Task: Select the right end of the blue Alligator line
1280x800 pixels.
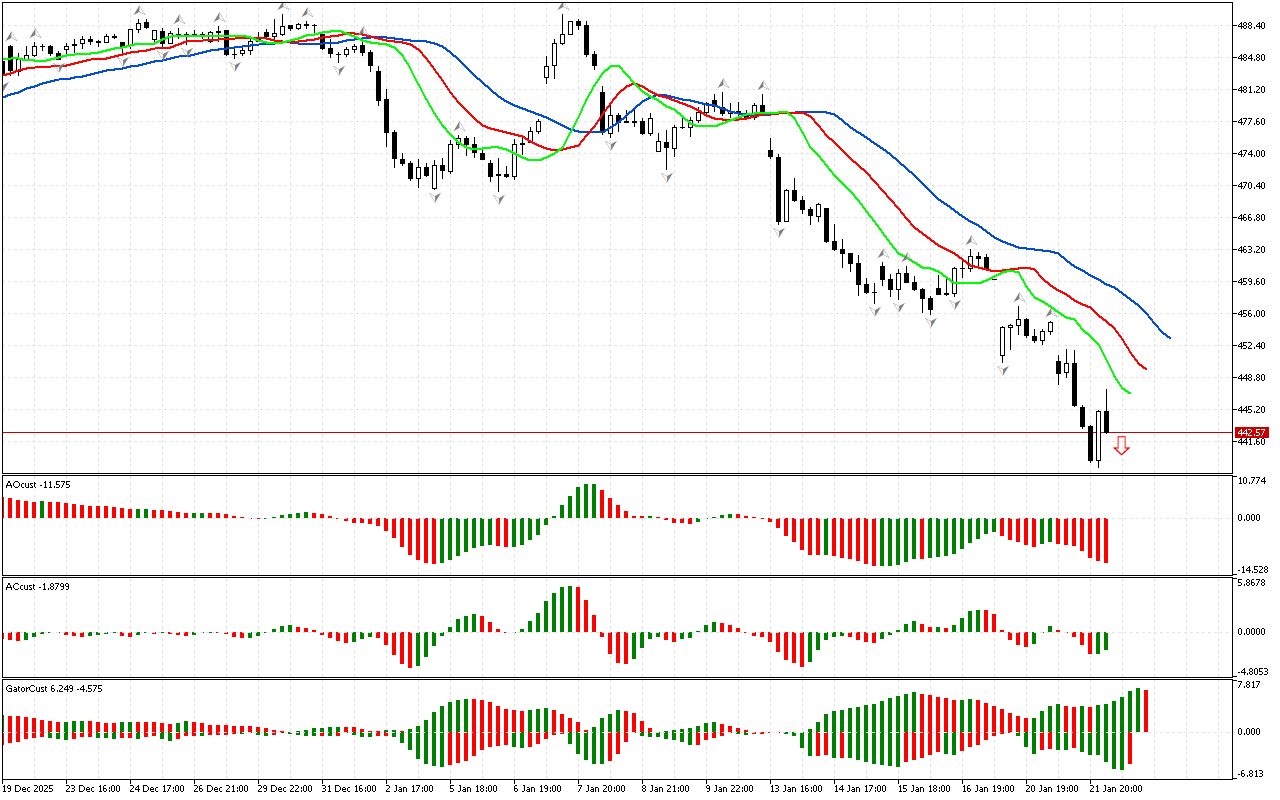Action: tap(1169, 337)
